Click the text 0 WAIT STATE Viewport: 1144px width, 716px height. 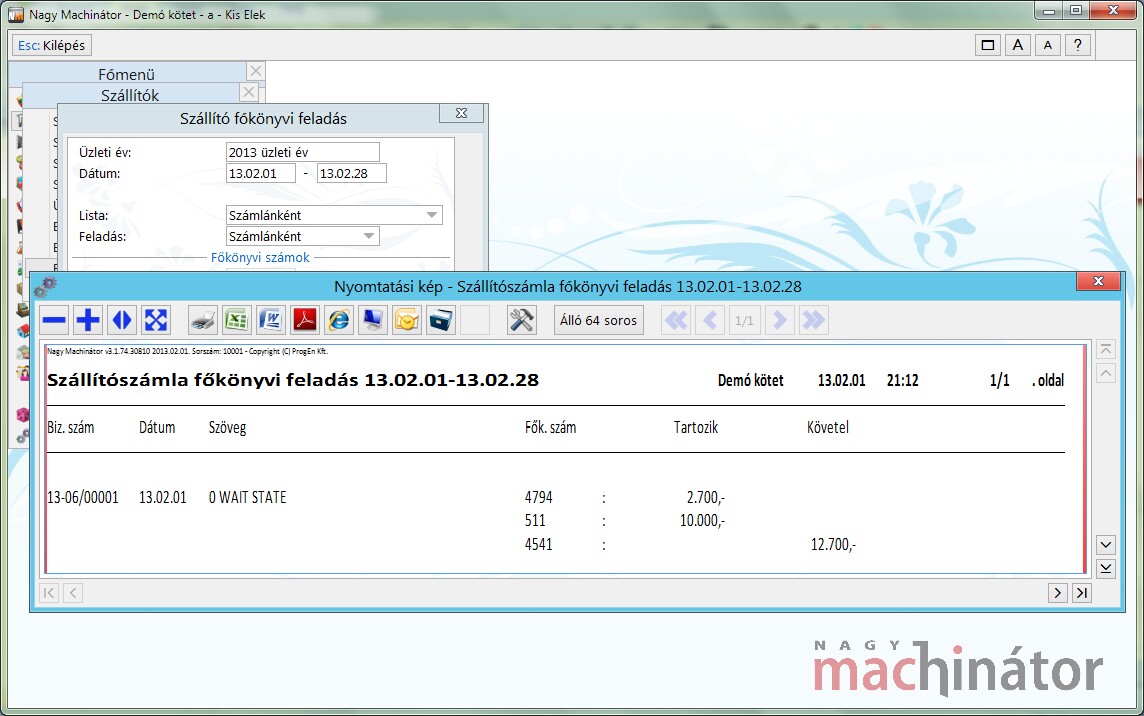point(247,498)
